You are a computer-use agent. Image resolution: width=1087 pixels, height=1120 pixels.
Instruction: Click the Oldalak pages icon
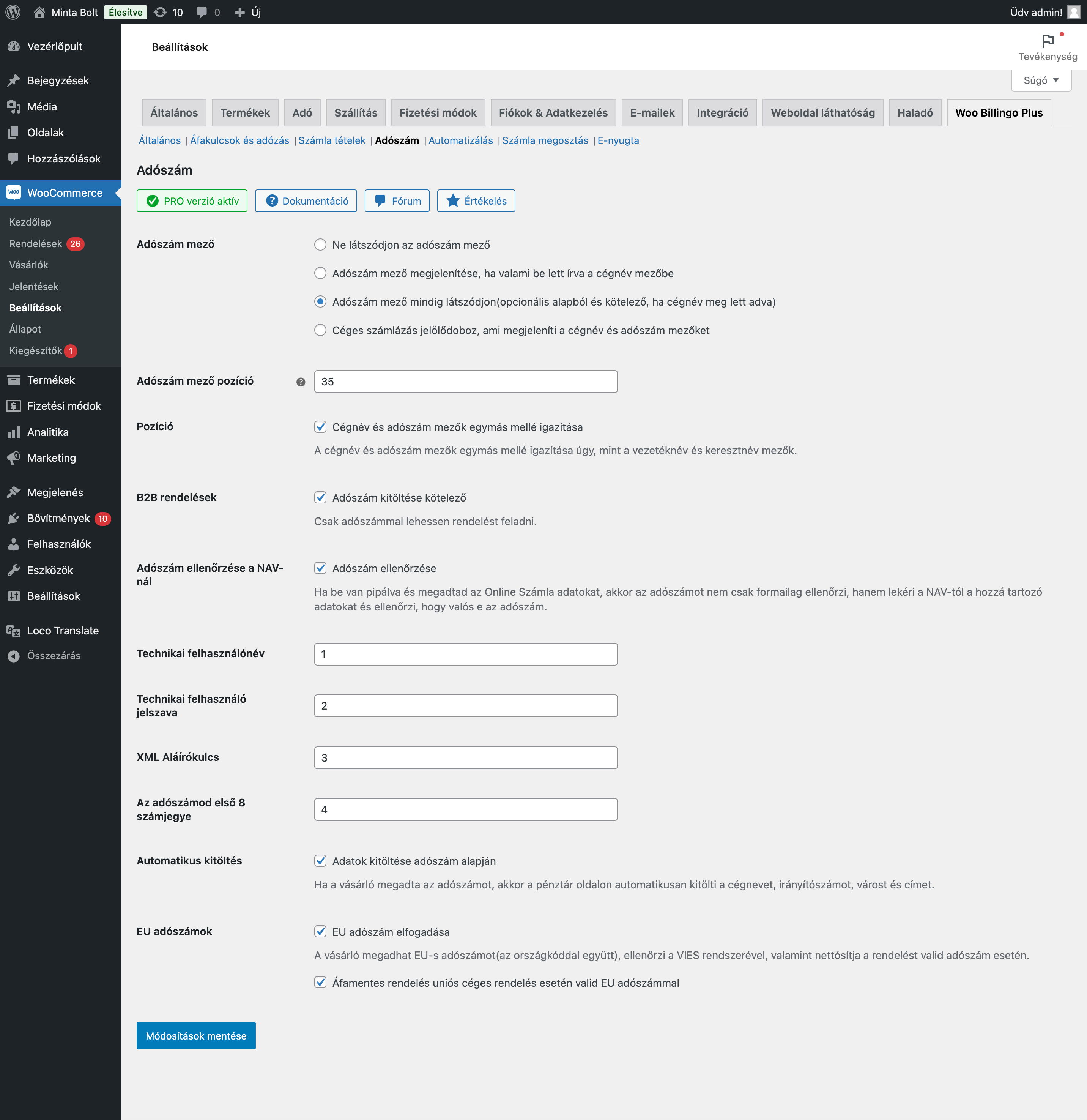tap(14, 133)
